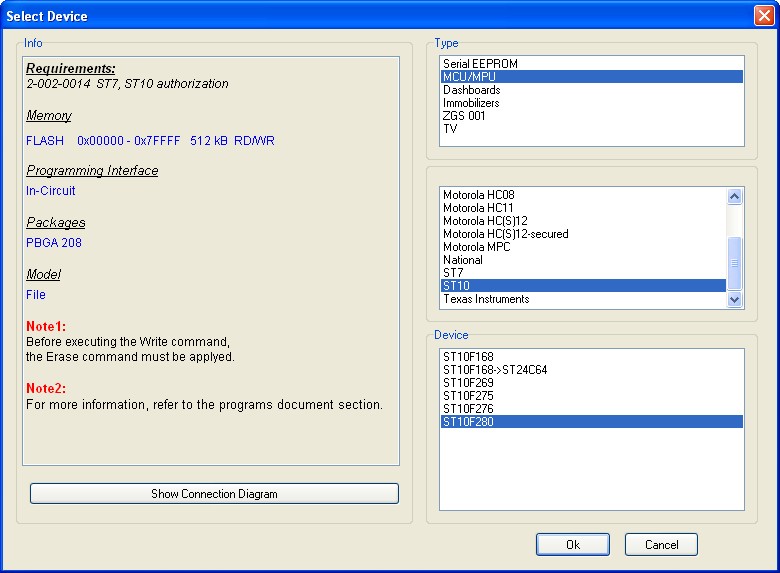Select Serial EEPROM in Type list
Viewport: 780px width, 573px height.
point(591,64)
